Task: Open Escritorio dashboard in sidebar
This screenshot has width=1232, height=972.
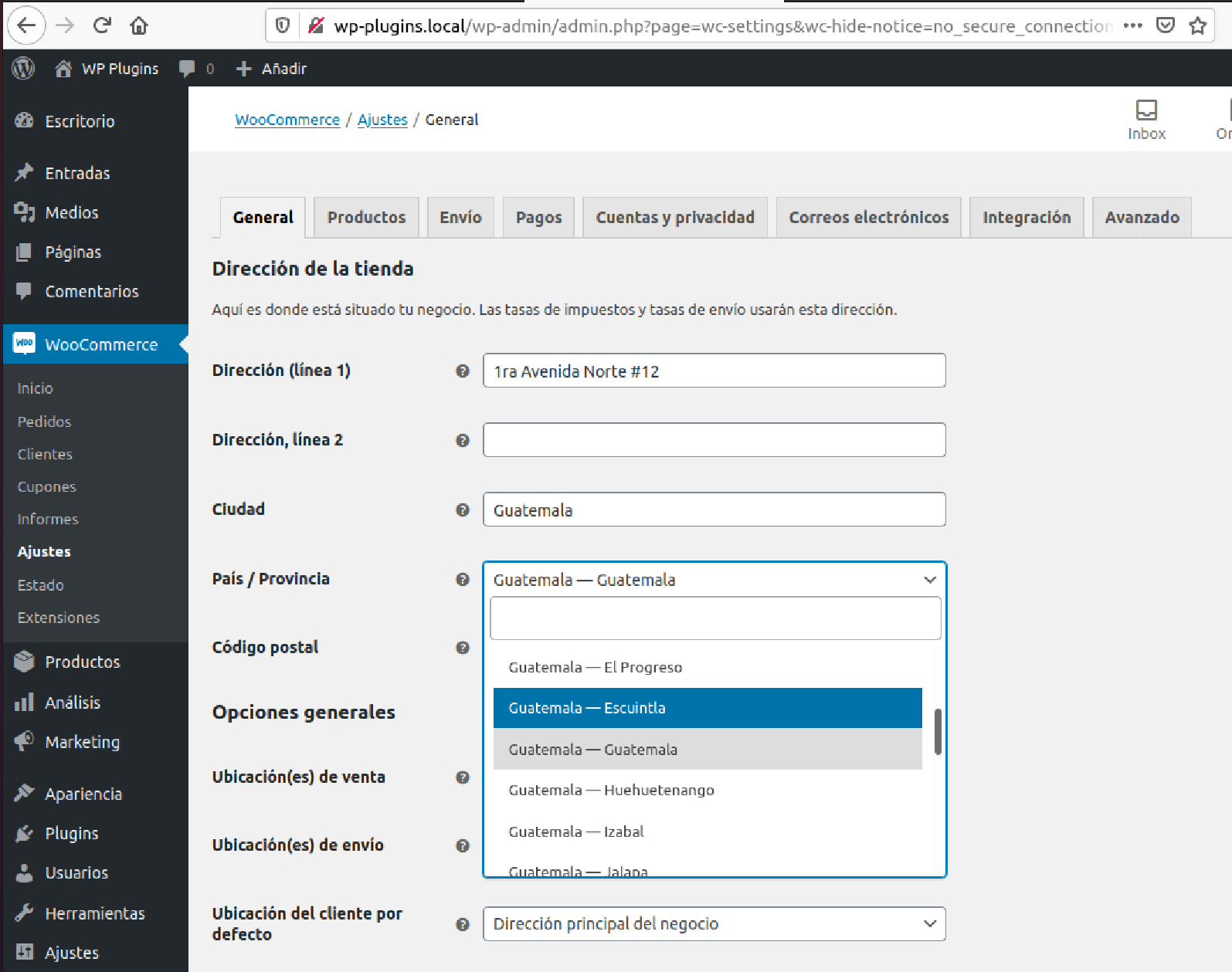Action: pos(96,121)
